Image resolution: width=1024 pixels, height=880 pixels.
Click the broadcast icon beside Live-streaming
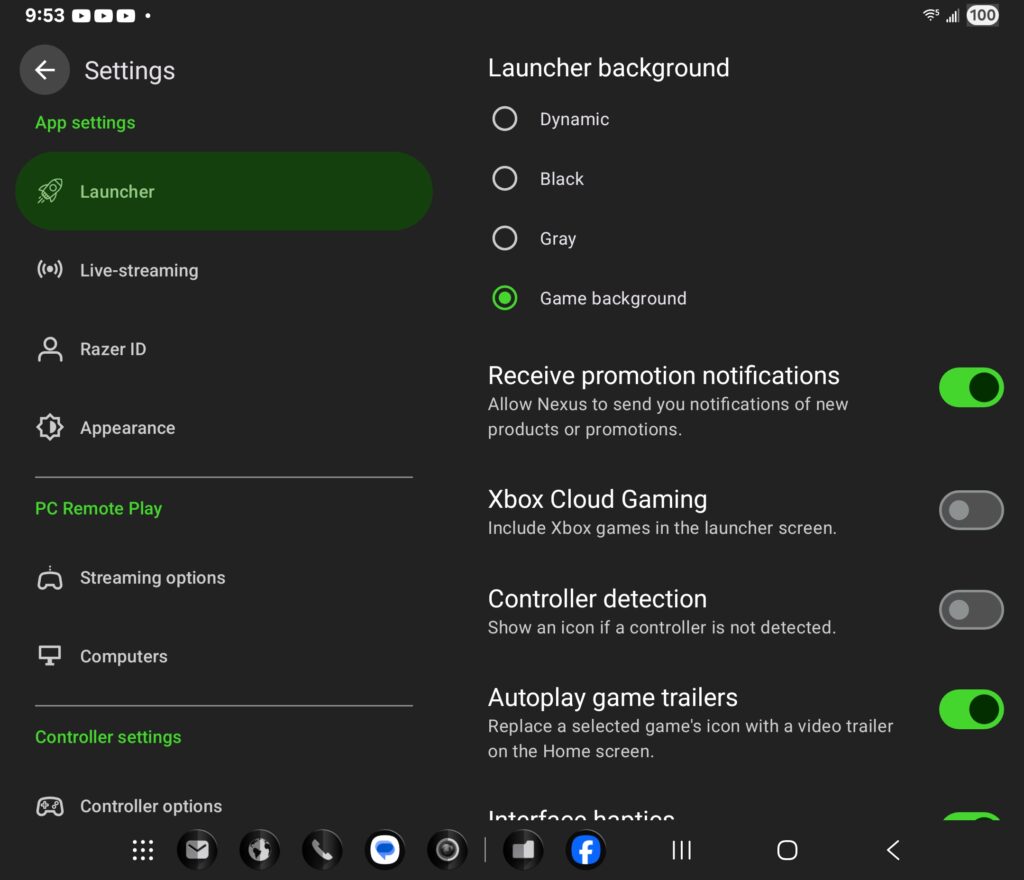tap(50, 270)
